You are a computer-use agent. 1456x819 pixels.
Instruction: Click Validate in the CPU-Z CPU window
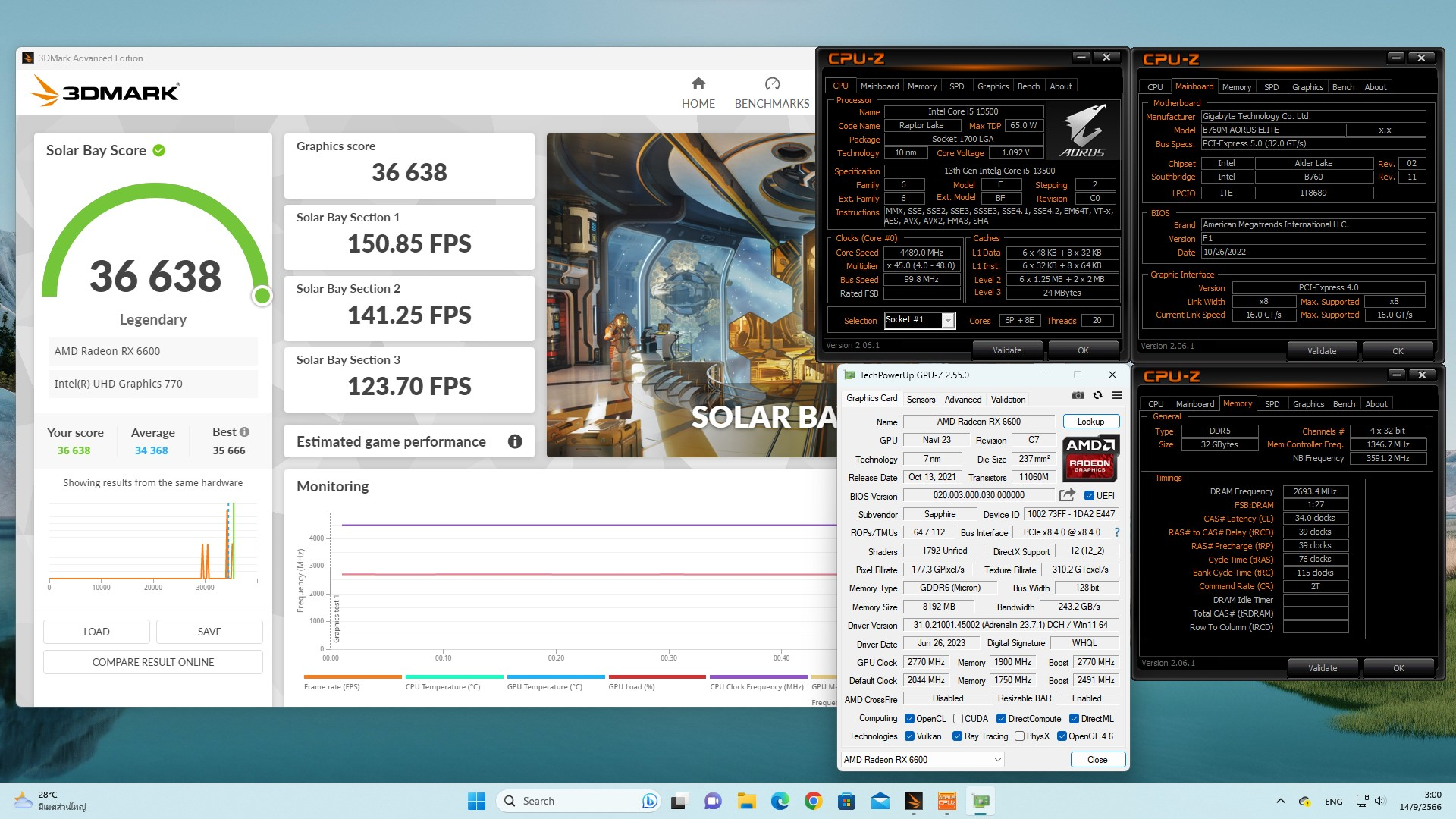(x=1007, y=350)
